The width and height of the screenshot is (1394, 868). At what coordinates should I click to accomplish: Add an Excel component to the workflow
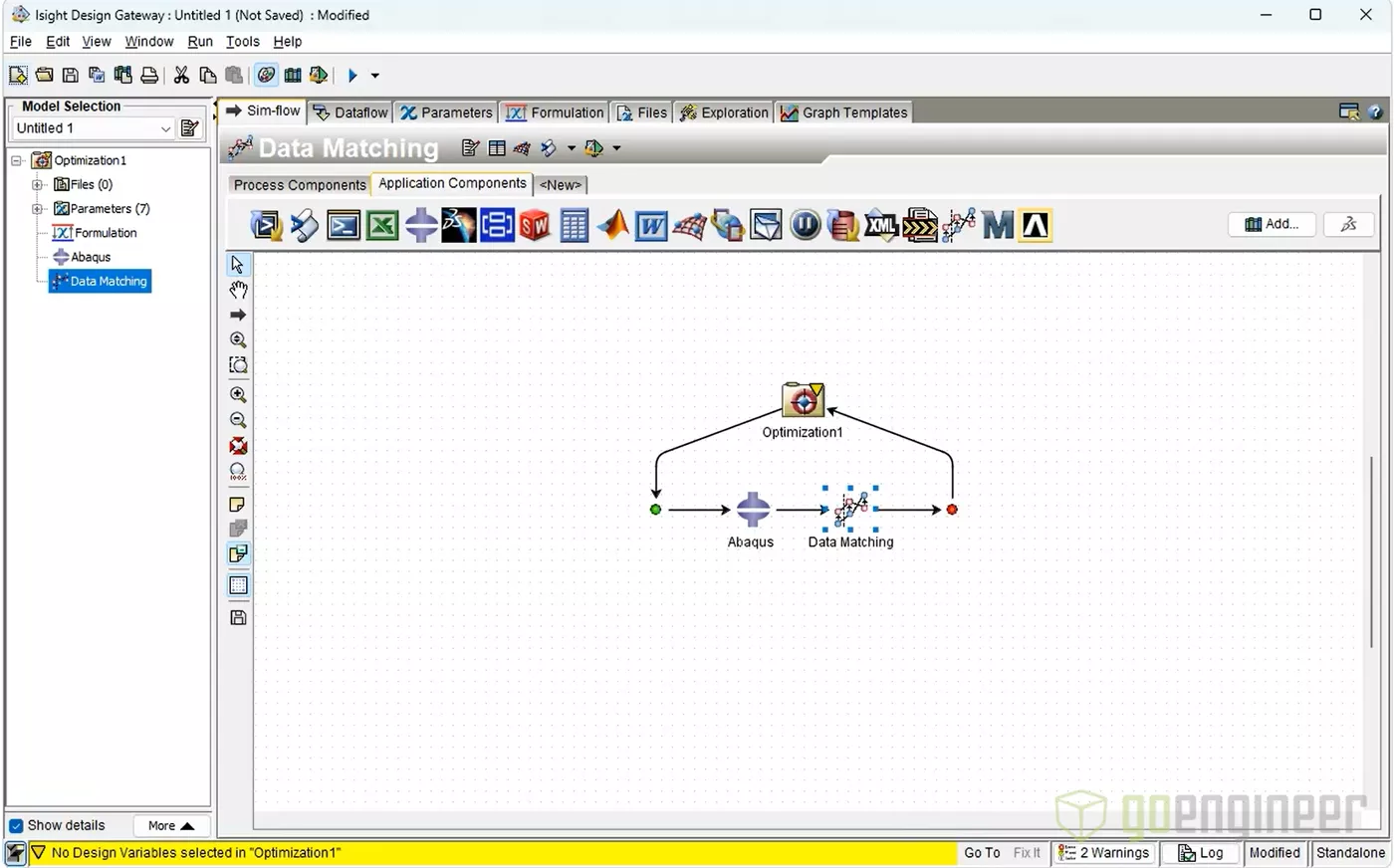(382, 225)
